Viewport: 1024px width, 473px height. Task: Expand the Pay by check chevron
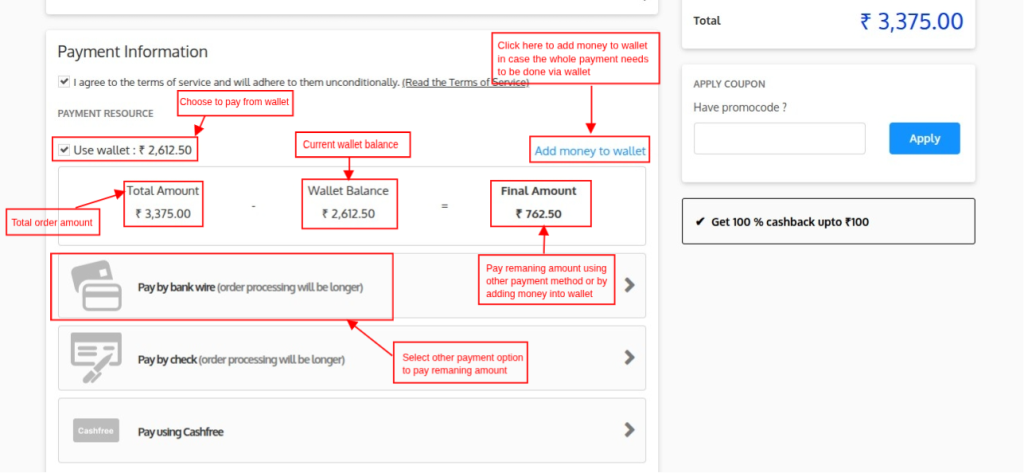629,357
